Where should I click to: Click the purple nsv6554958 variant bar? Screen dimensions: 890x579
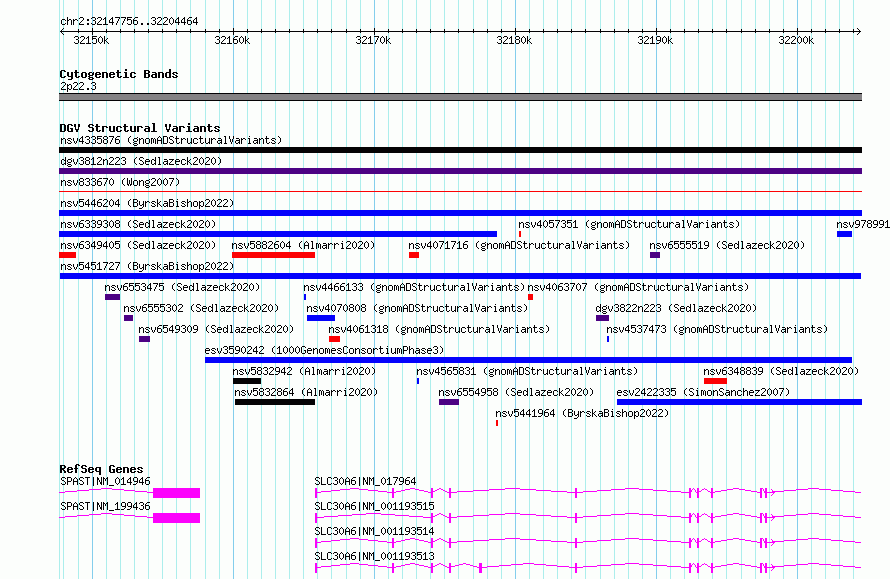click(448, 402)
